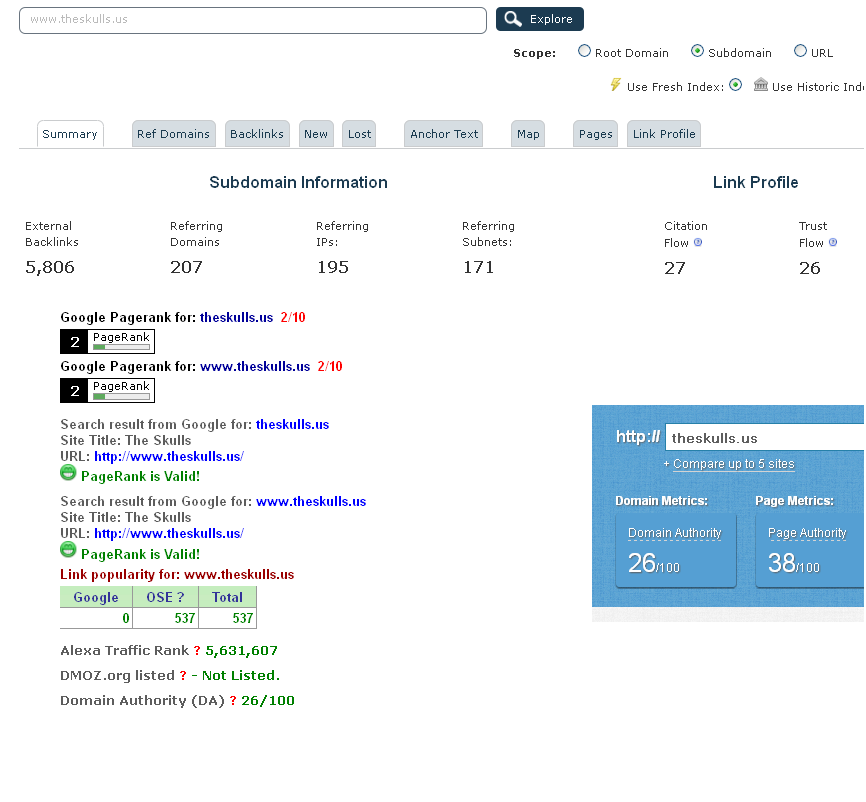Viewport: 866px width, 802px height.
Task: Click the Fresh Index lightning icon
Action: [615, 85]
